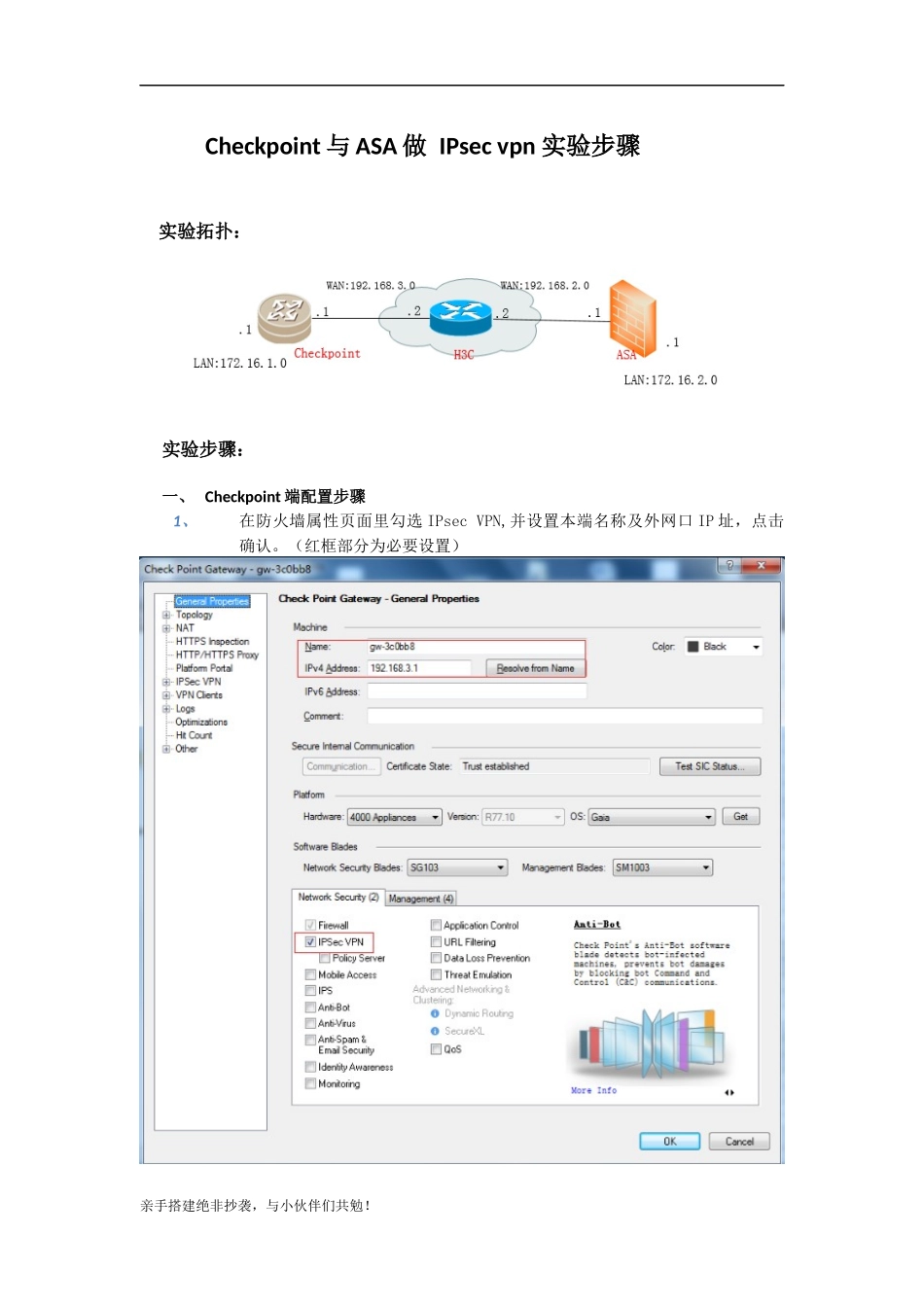Image resolution: width=924 pixels, height=1307 pixels.
Task: Click the Name field gw-3c0bb8
Action: [476, 647]
